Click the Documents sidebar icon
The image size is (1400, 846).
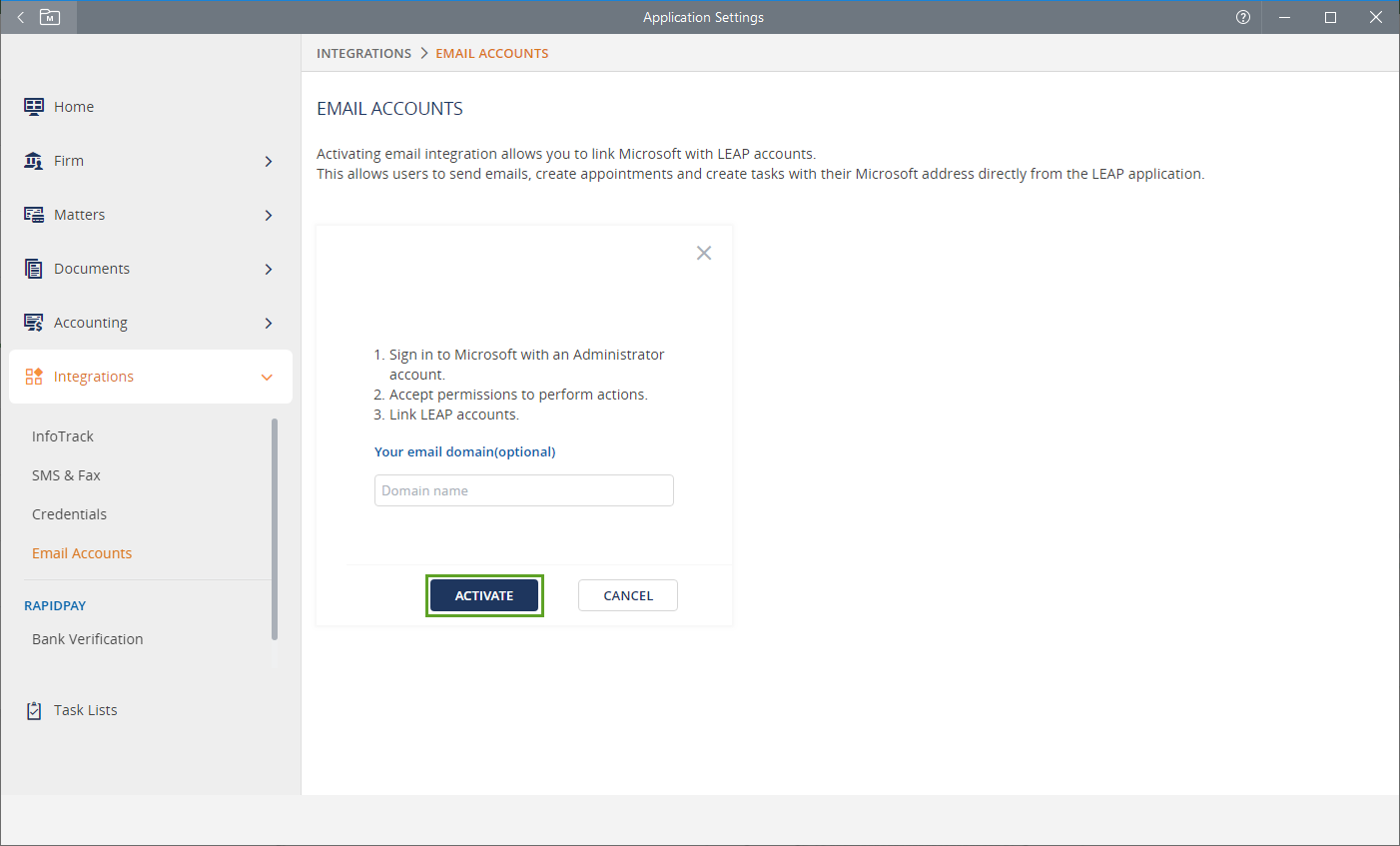pyautogui.click(x=34, y=269)
